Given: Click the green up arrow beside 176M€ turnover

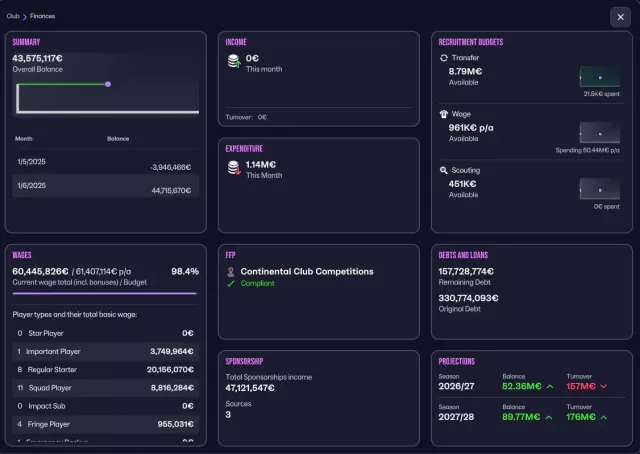Looking at the screenshot, I should point(604,417).
